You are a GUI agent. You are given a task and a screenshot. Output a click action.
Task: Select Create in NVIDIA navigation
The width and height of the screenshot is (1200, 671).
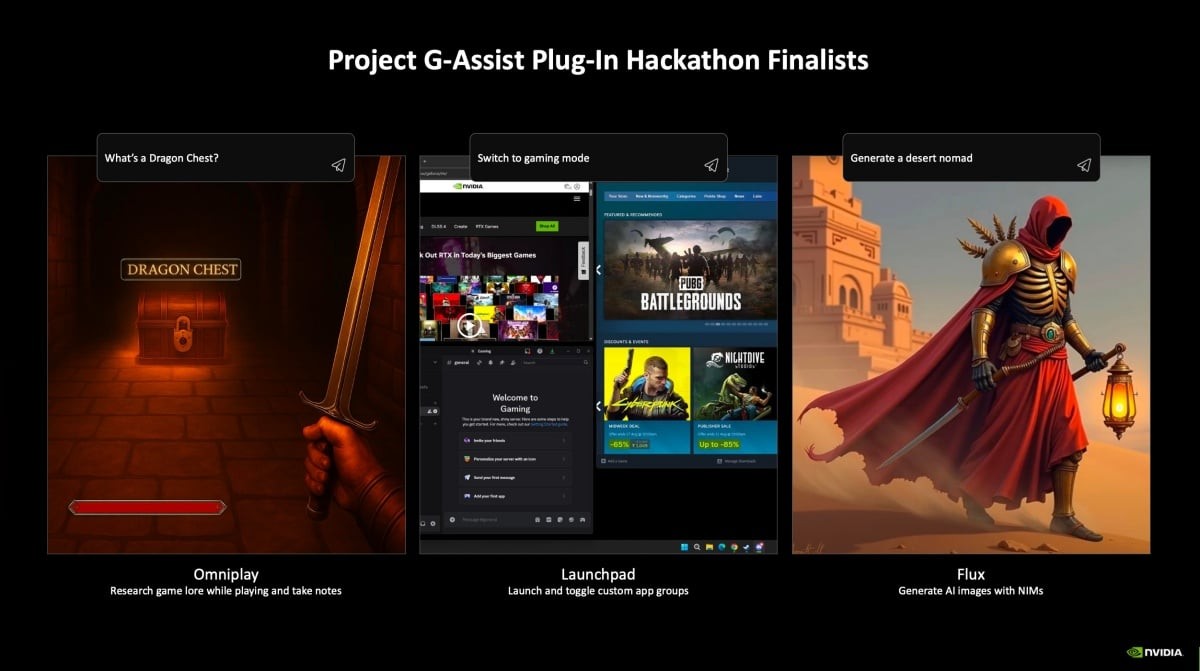point(461,226)
